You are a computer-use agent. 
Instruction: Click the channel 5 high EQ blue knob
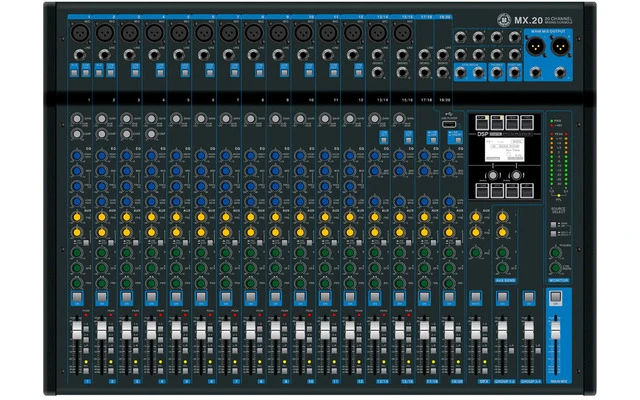coord(176,156)
